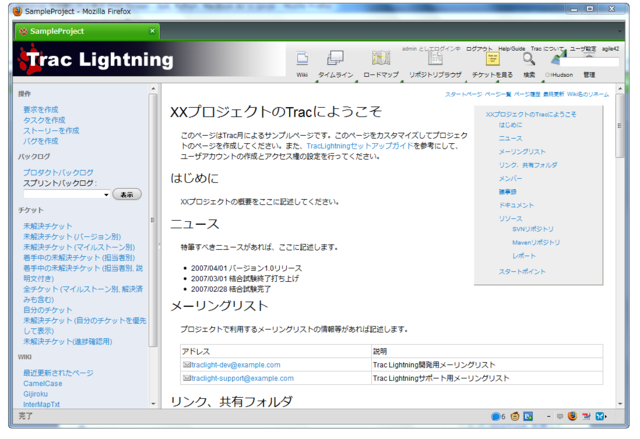This screenshot has height=439, width=640.
Task: Click the main page scrollbar down arrow
Action: click(620, 404)
